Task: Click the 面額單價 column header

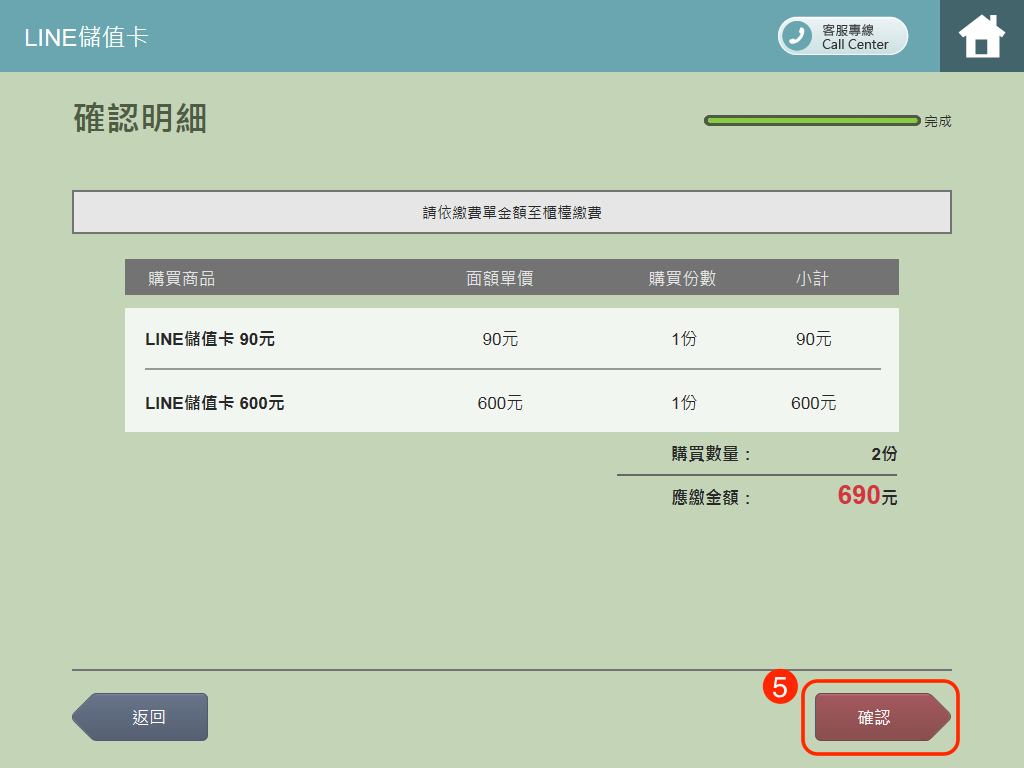Action: (x=500, y=279)
